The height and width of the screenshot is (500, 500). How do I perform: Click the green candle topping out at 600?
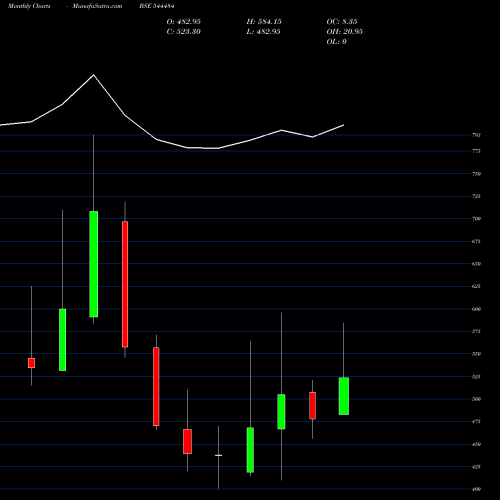pos(62,340)
